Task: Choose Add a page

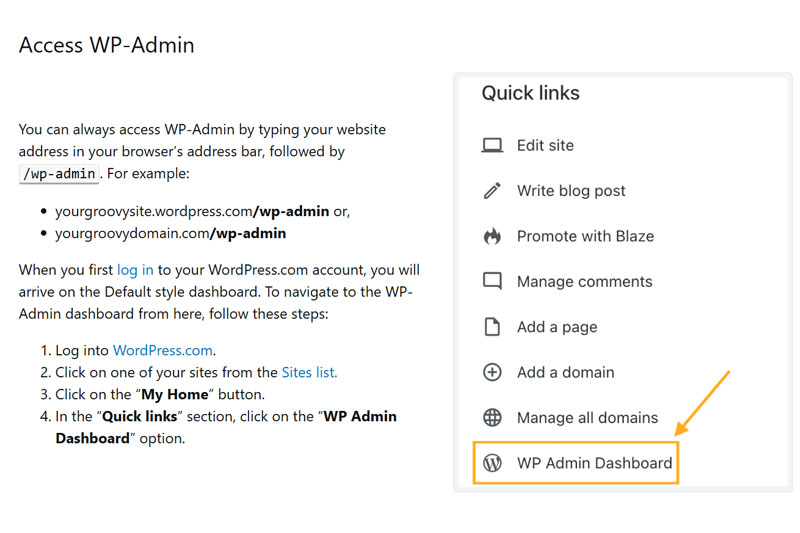Action: coord(557,327)
